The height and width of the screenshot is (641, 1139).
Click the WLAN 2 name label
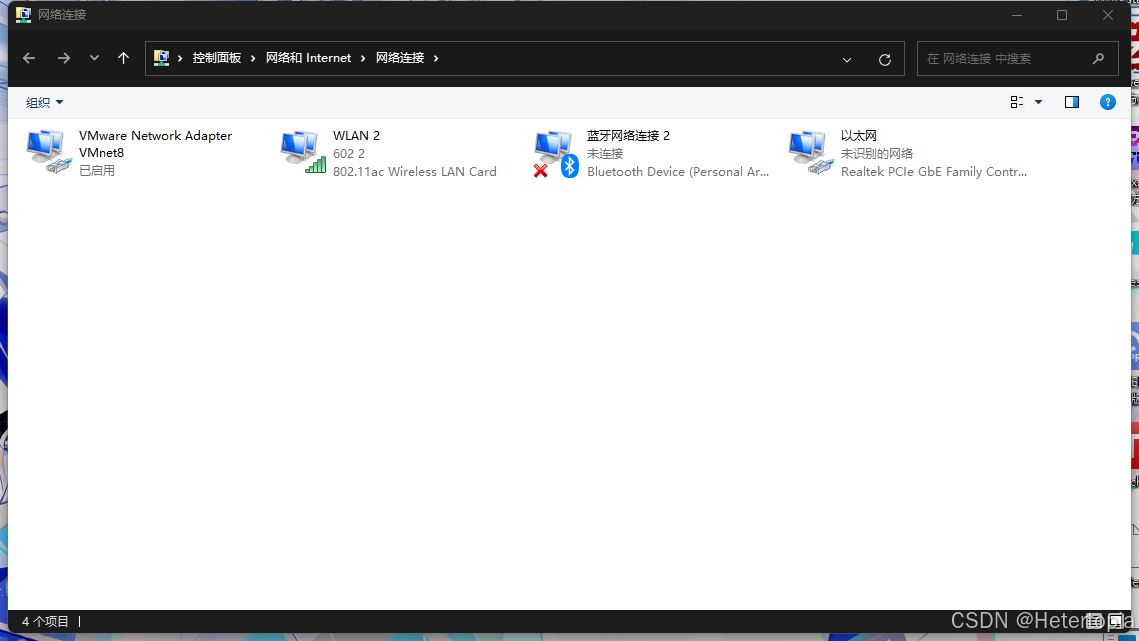point(357,136)
